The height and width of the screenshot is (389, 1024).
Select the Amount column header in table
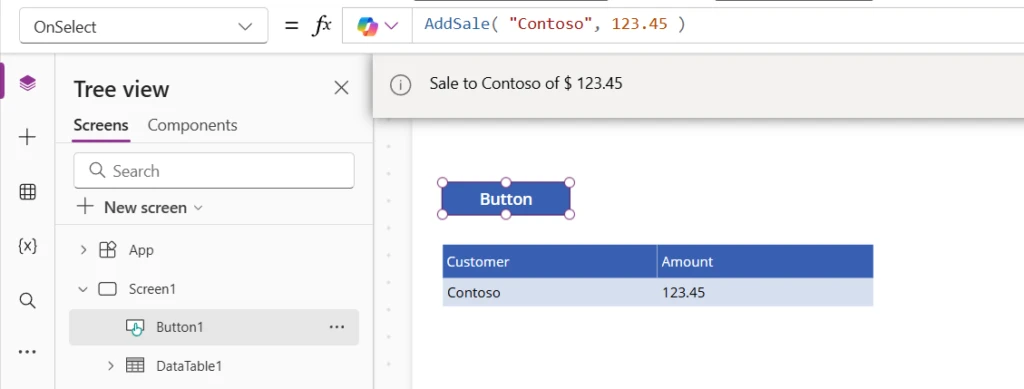(765, 262)
